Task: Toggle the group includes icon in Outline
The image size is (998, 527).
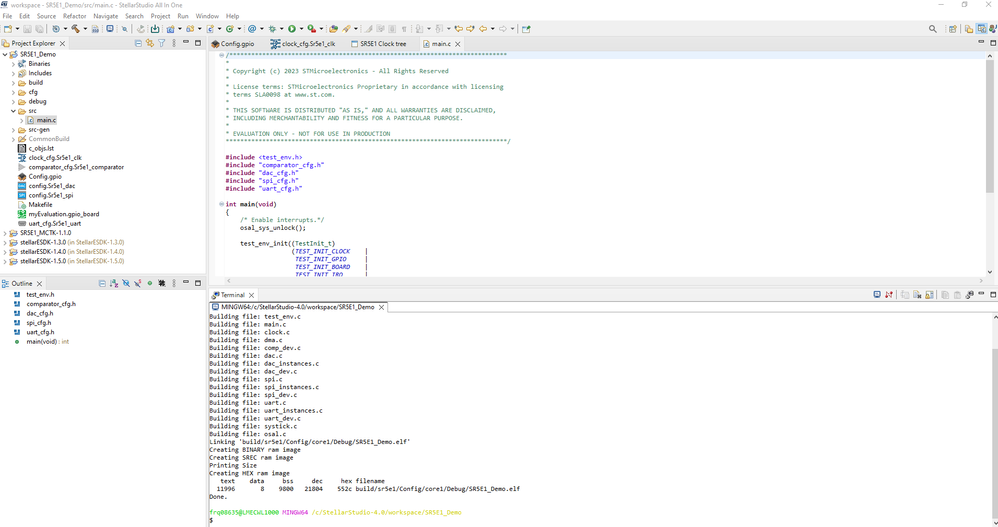Action: [162, 283]
